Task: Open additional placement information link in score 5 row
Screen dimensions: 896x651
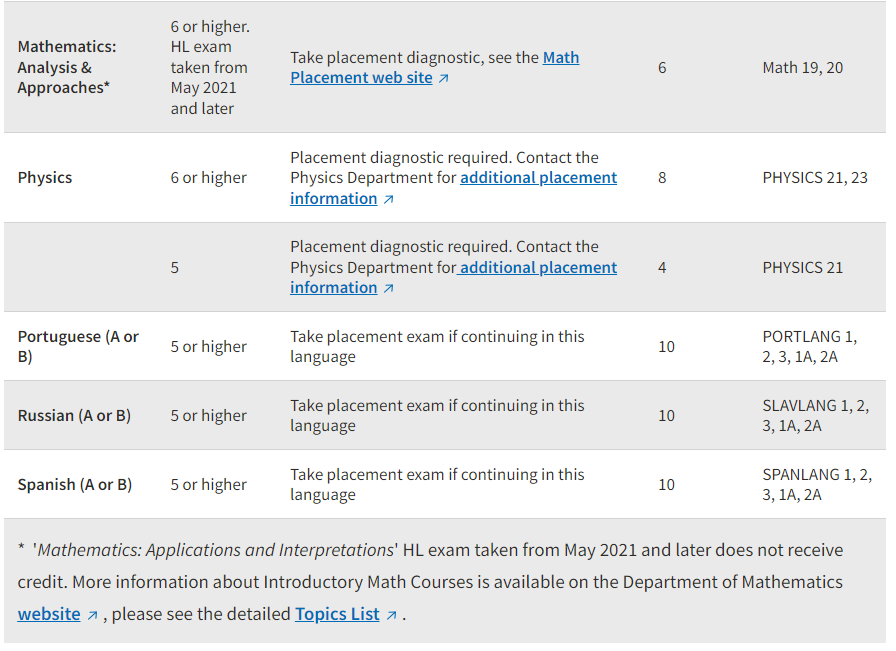Action: (x=453, y=278)
